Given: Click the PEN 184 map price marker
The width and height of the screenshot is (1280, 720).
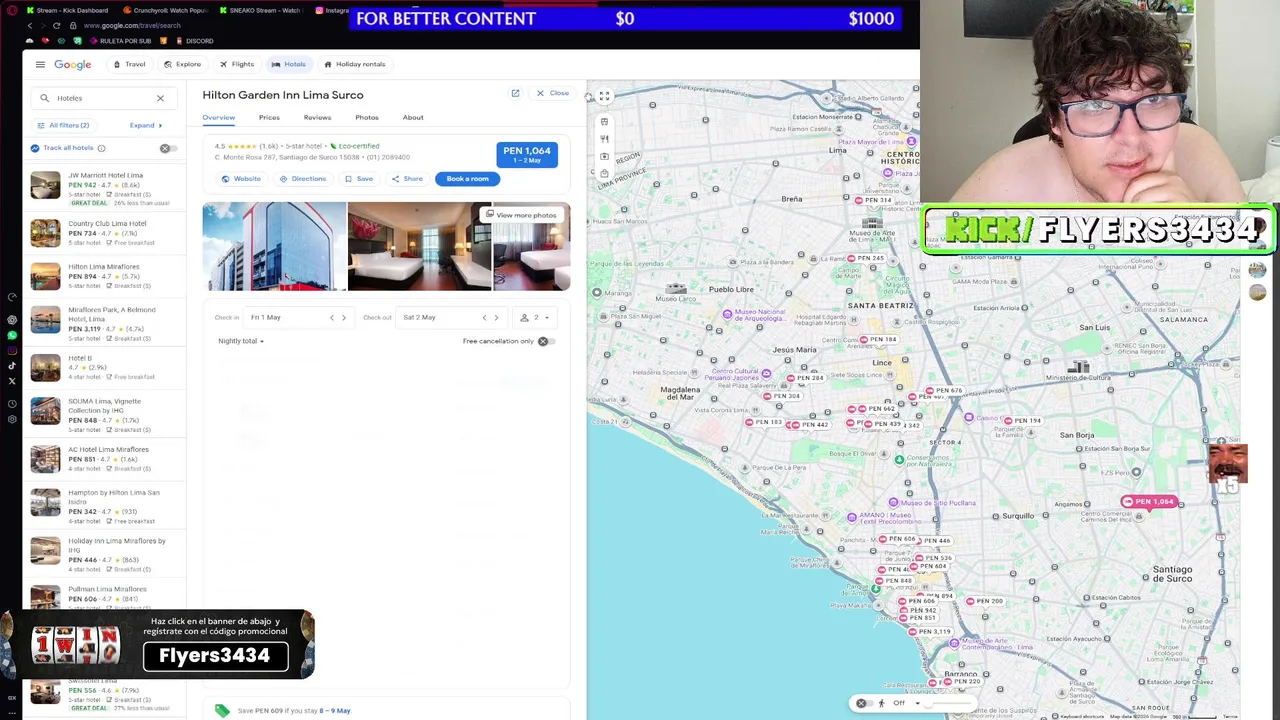Looking at the screenshot, I should pos(878,340).
